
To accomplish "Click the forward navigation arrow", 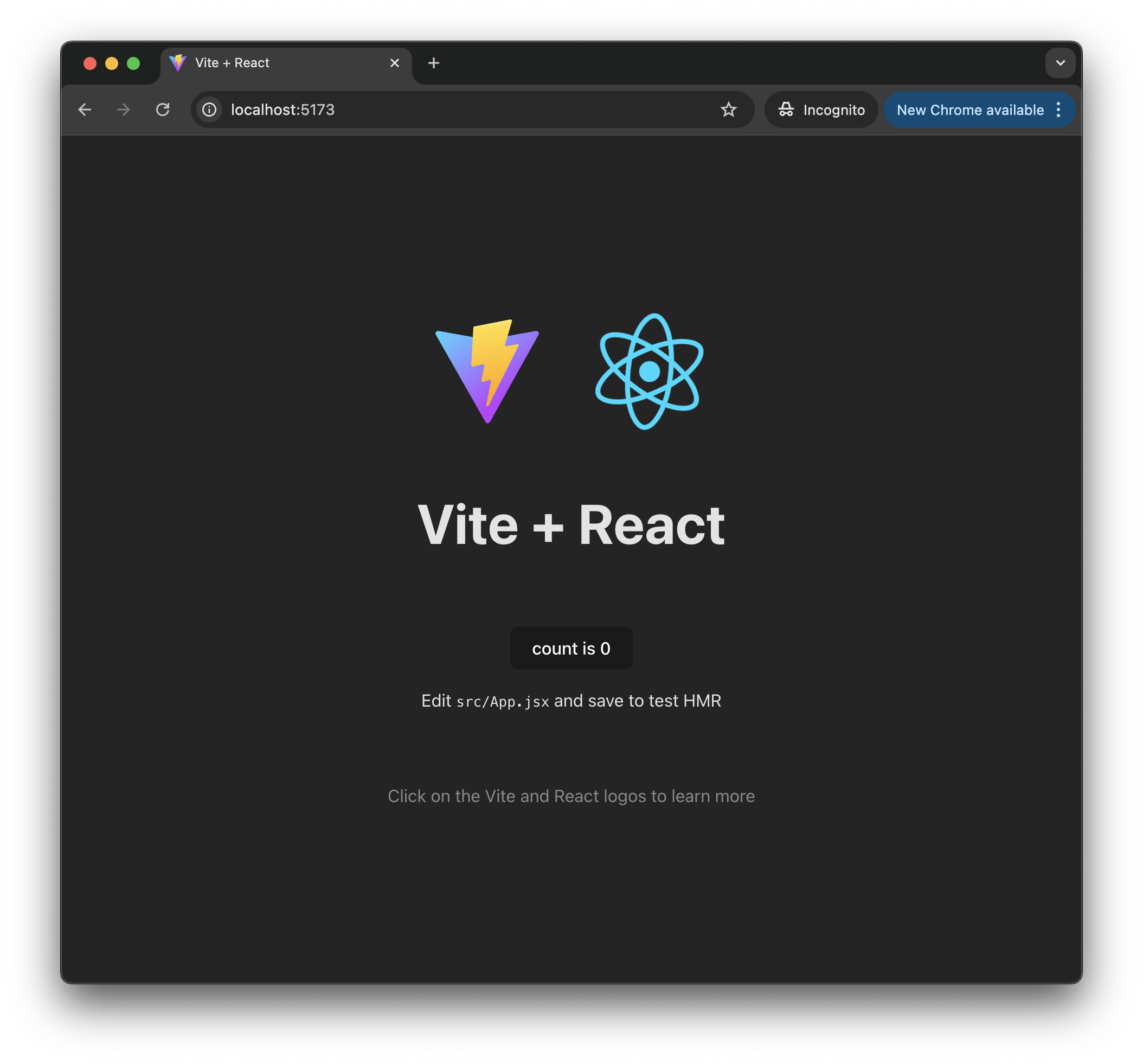I will tap(124, 110).
